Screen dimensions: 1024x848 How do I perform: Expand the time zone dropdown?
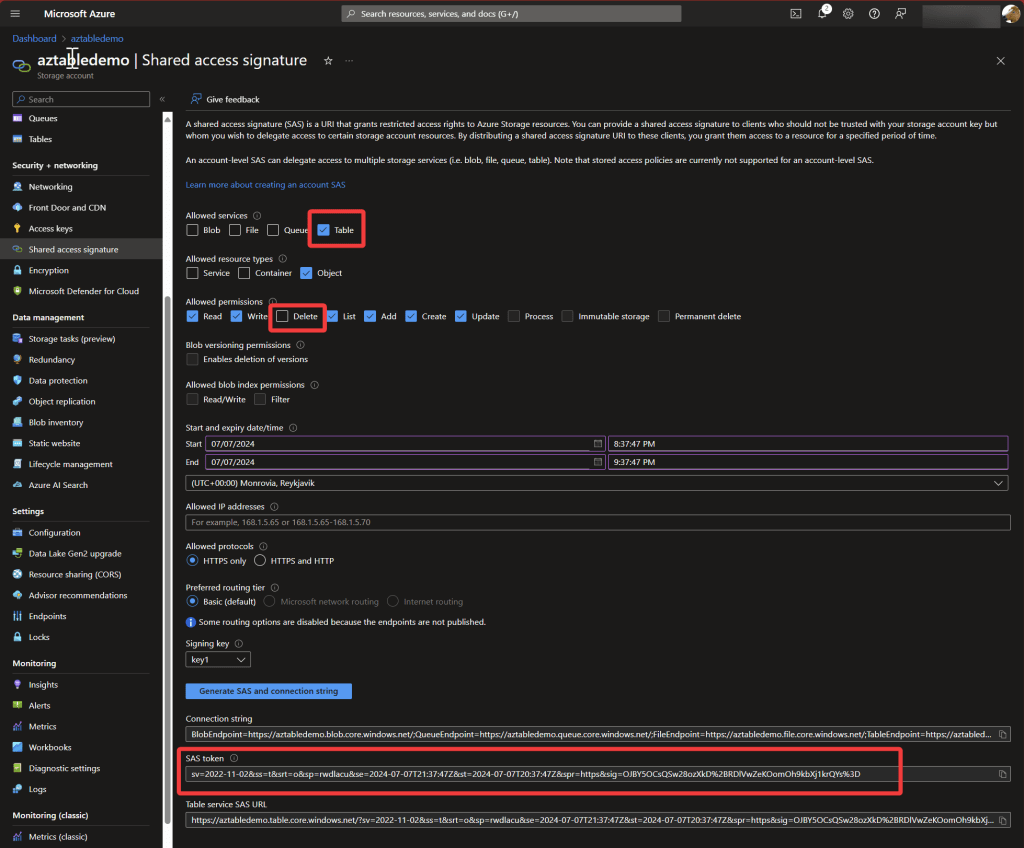tap(596, 483)
